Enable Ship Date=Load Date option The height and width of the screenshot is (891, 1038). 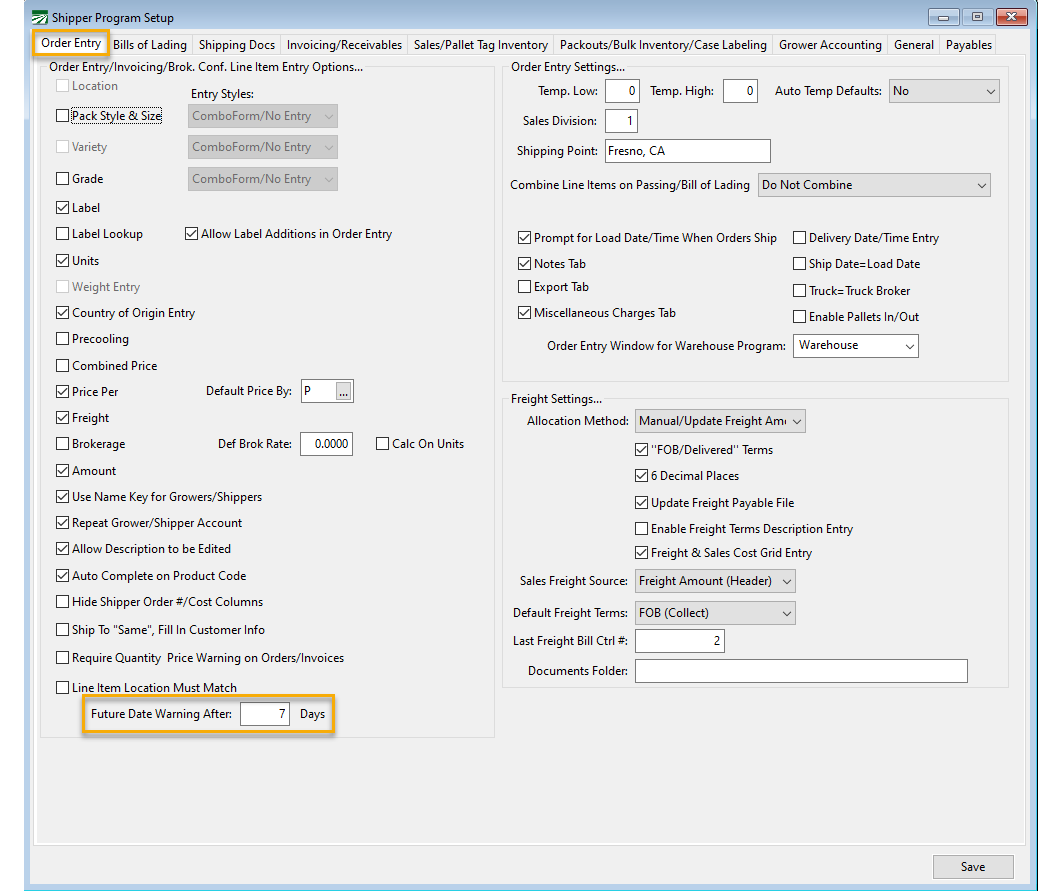(800, 264)
